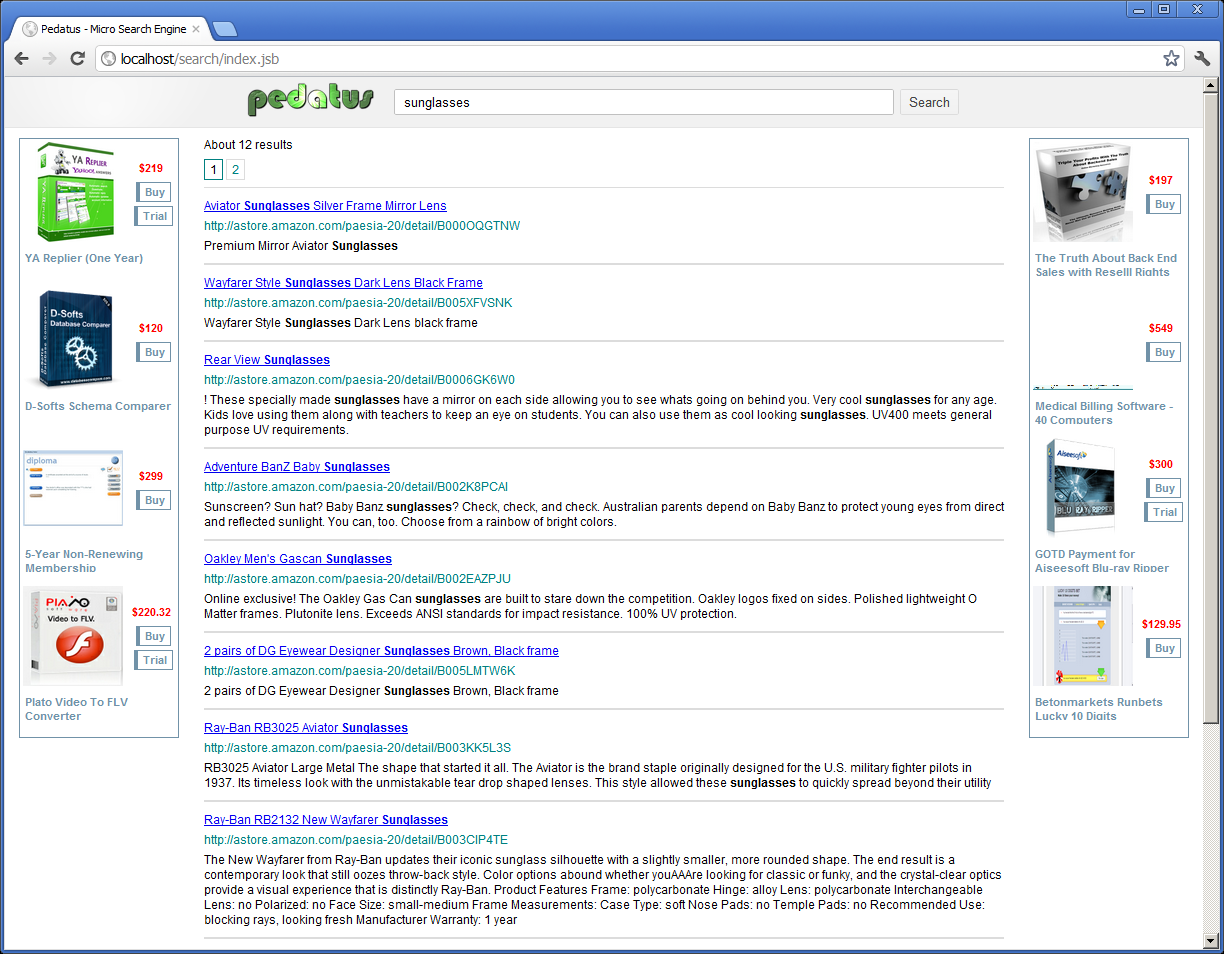This screenshot has height=954, width=1224.
Task: Open Wayfarer Style Sunglasses Dark Lens result
Action: click(x=343, y=283)
